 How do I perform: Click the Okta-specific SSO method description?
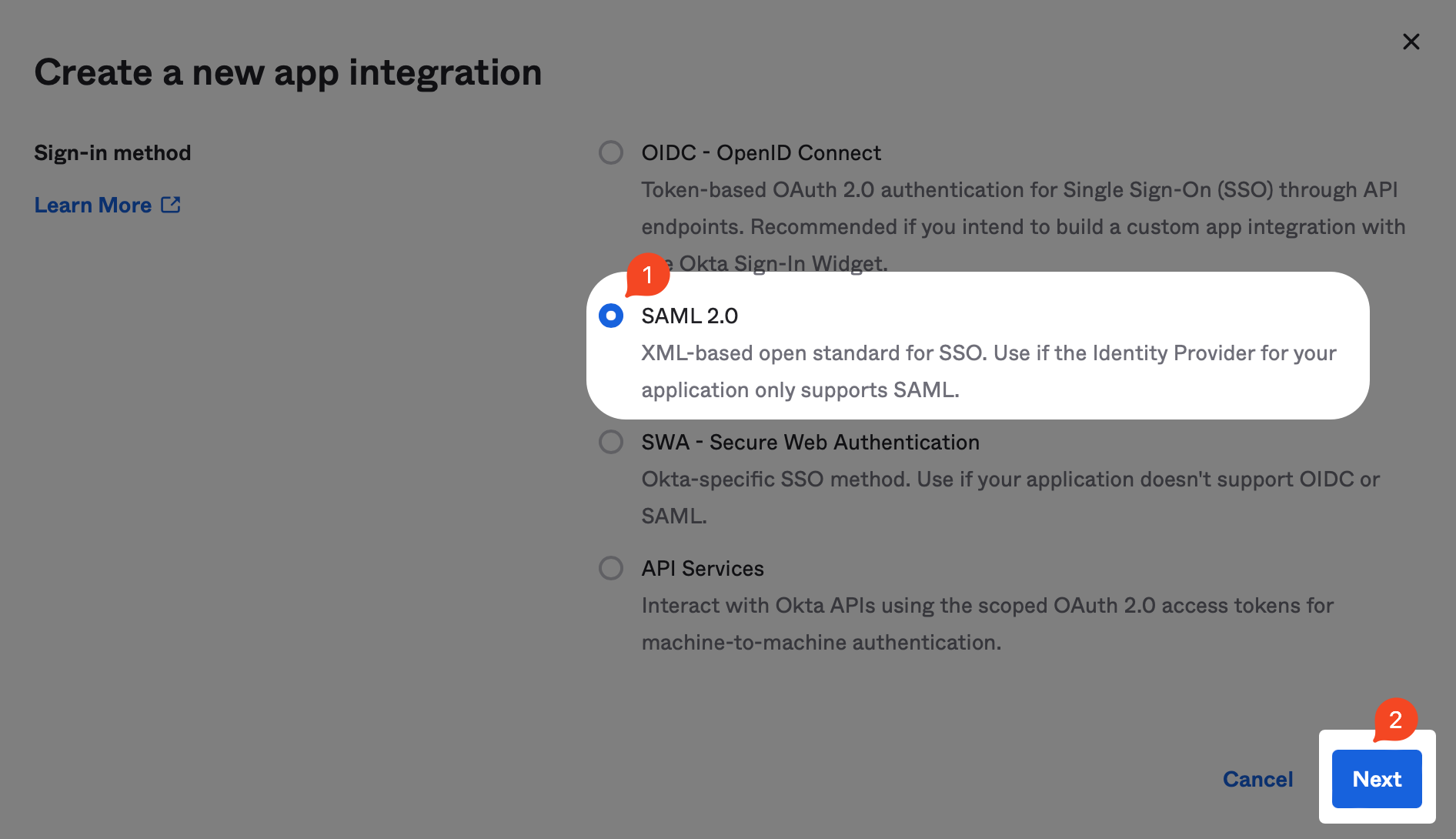tap(1010, 497)
